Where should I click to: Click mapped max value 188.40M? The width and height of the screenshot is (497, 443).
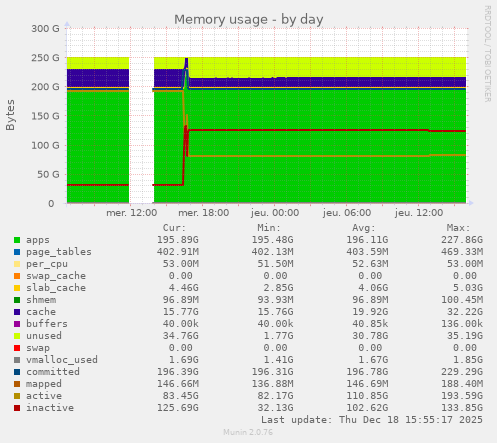coord(462,384)
